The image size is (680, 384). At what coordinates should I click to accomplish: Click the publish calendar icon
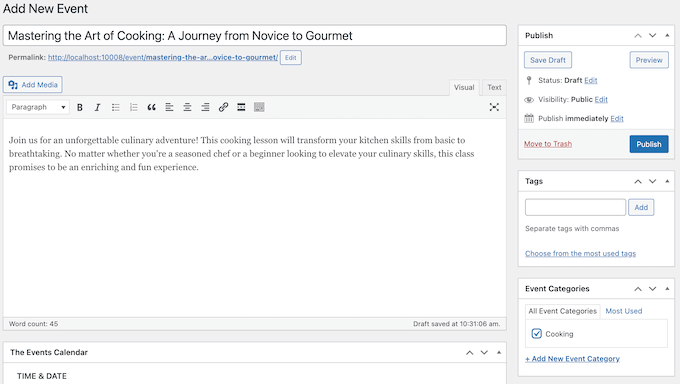click(x=529, y=118)
